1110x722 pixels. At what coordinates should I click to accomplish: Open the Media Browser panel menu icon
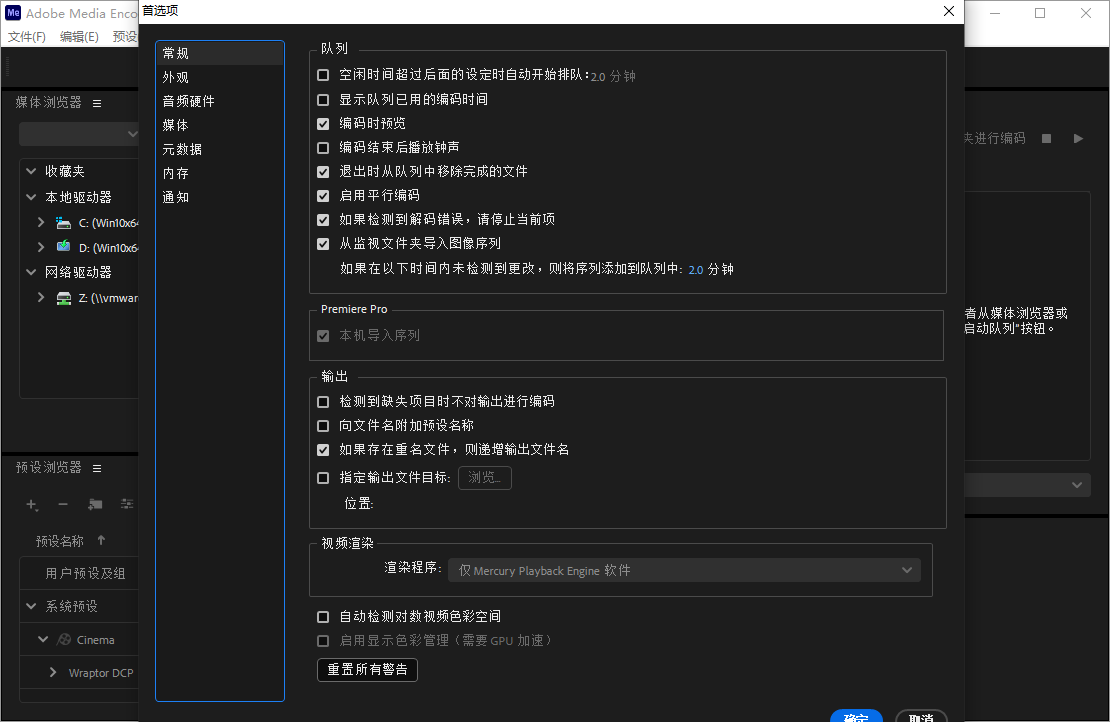96,102
